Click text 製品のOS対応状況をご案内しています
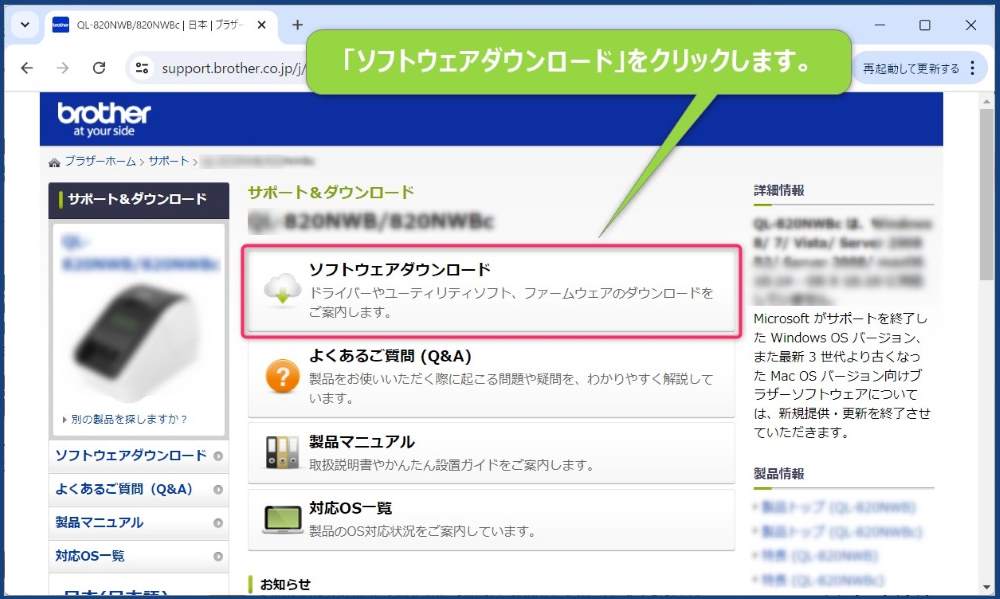Viewport: 1000px width, 599px height. (x=423, y=531)
